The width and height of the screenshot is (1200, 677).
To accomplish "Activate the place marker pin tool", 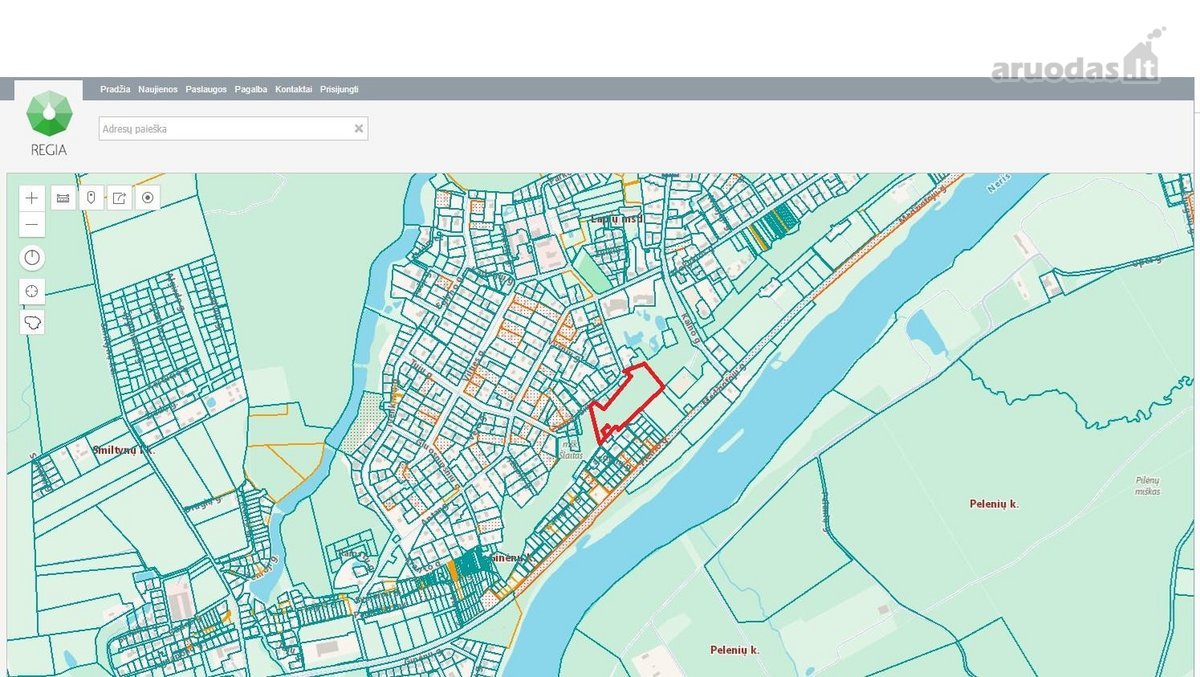I will pos(91,198).
